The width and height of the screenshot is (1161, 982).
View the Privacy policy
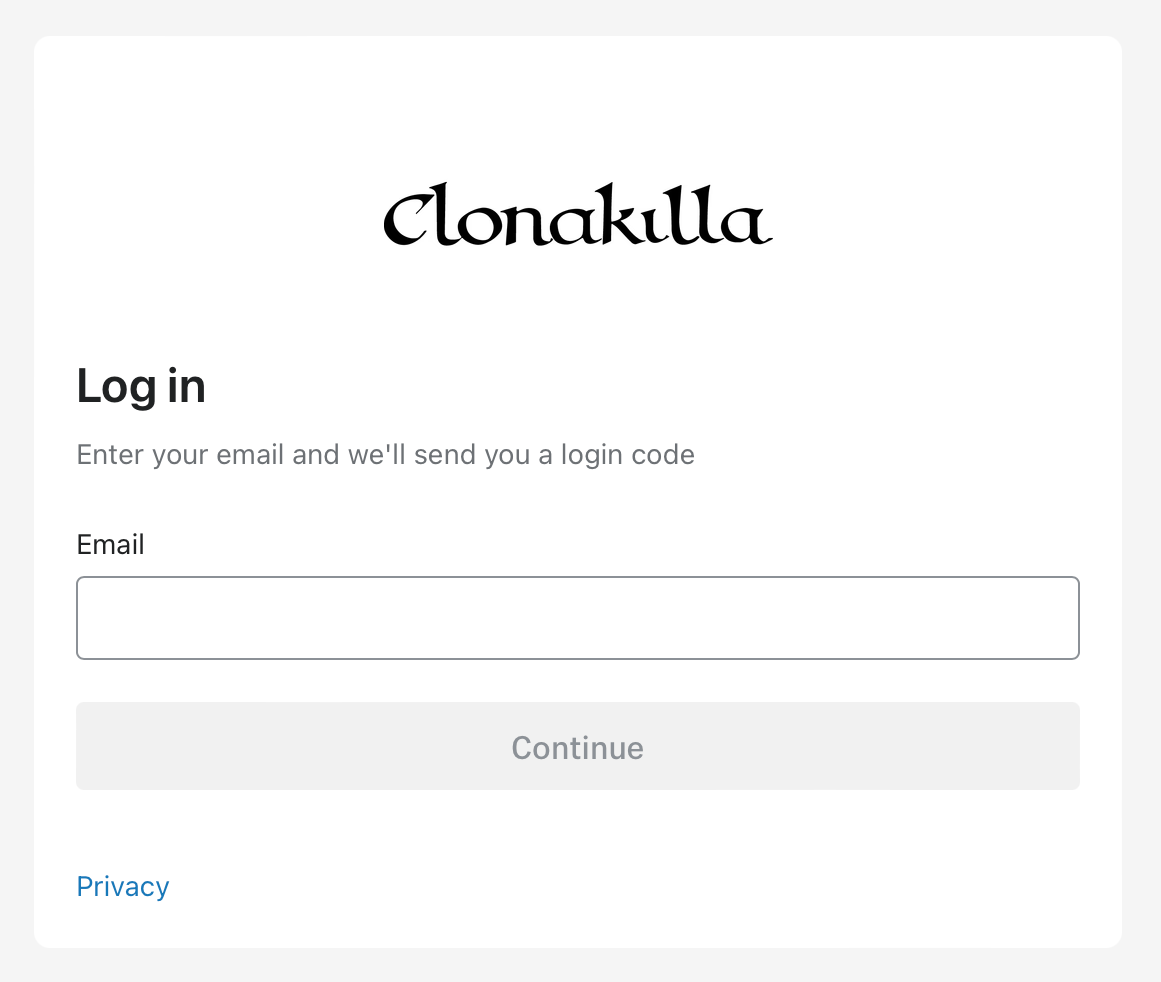pyautogui.click(x=123, y=887)
